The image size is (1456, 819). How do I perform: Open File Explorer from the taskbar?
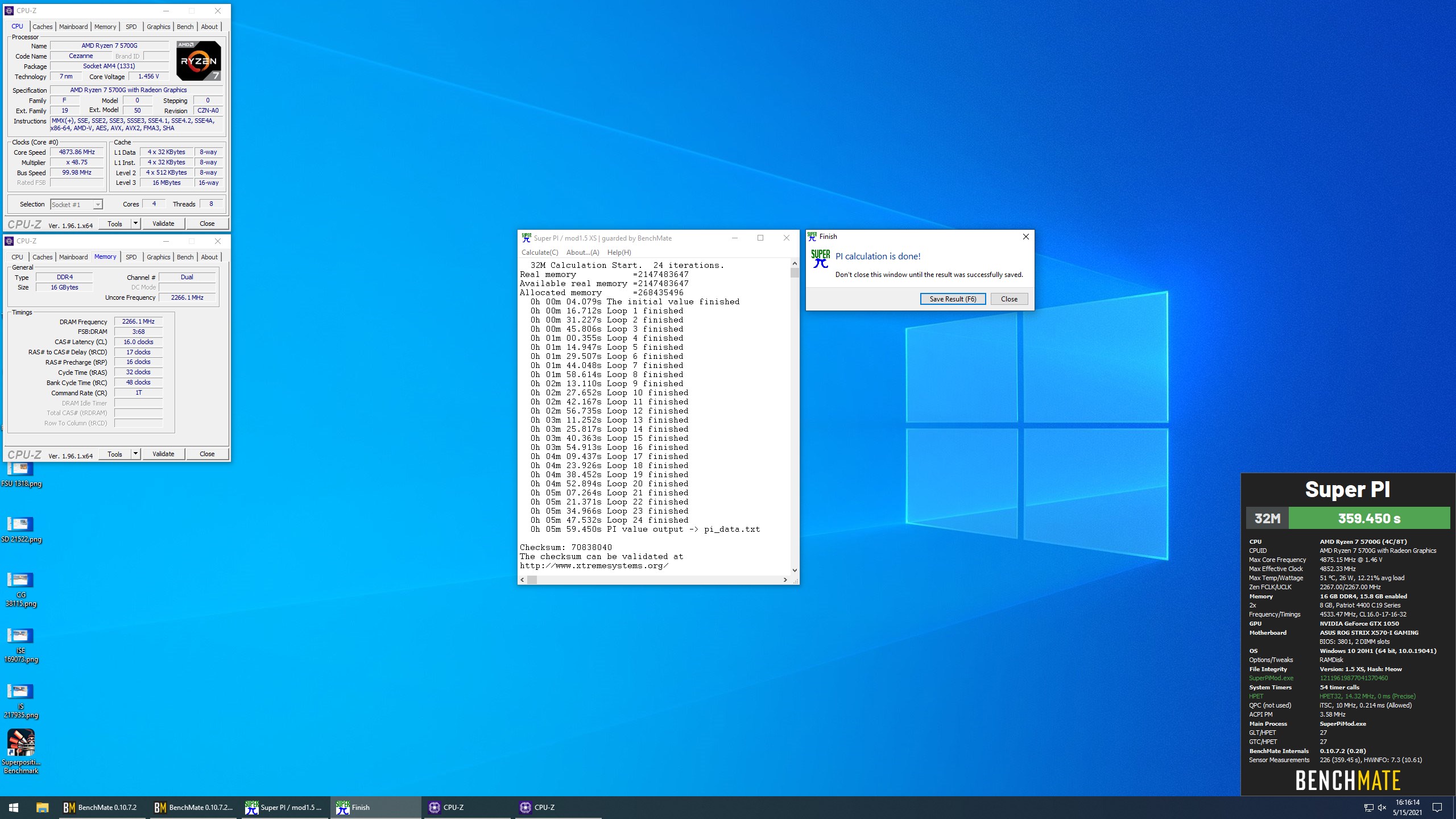(x=42, y=807)
